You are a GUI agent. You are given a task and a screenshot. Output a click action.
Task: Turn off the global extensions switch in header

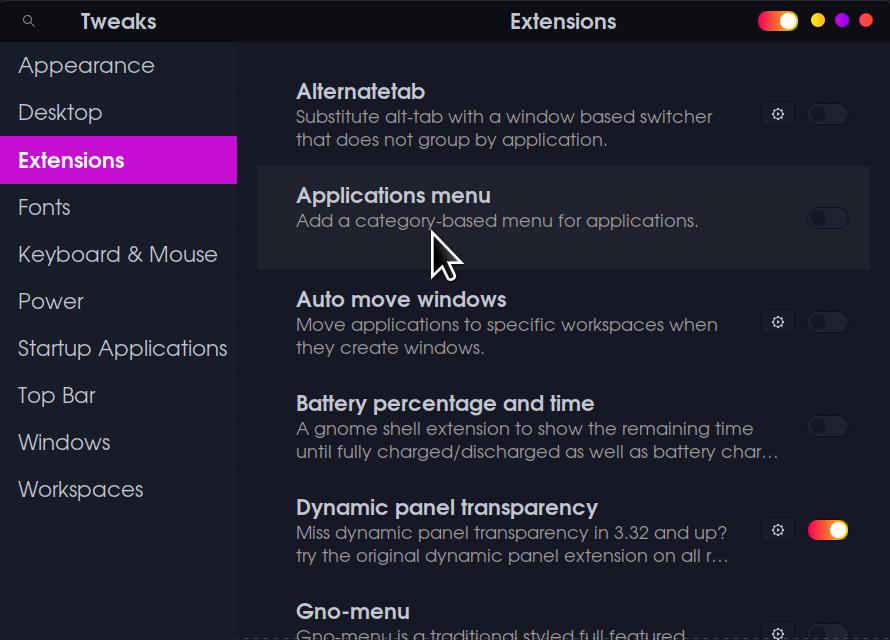point(777,21)
